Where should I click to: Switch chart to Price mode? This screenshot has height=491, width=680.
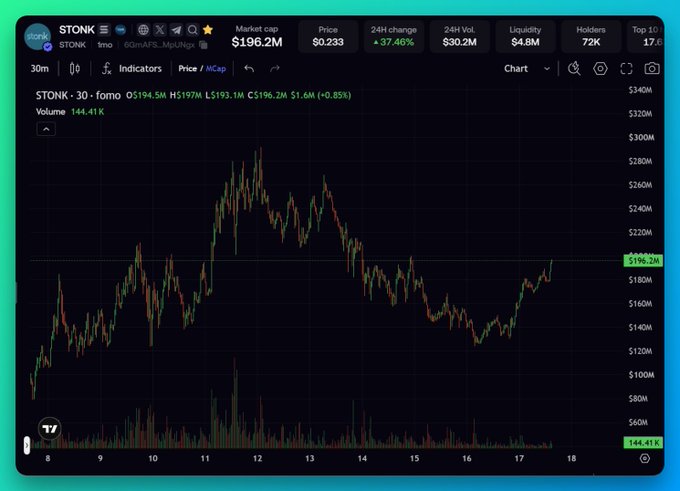click(187, 69)
